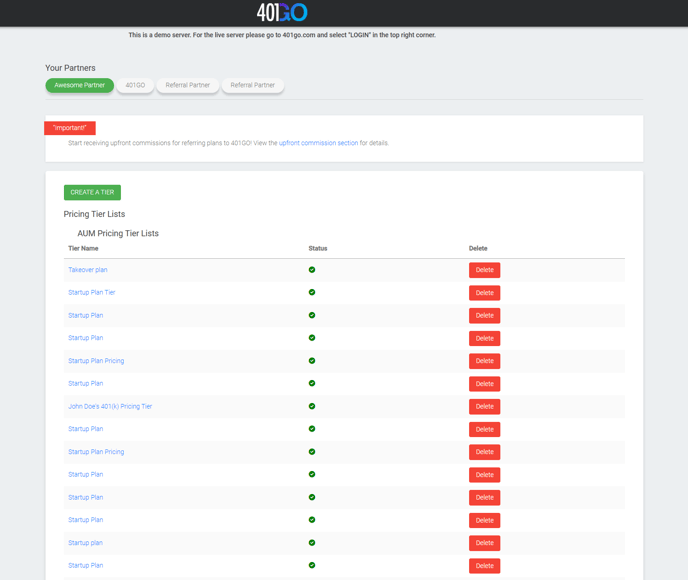Open the upfront commission section link
Viewport: 688px width, 580px height.
click(x=318, y=143)
